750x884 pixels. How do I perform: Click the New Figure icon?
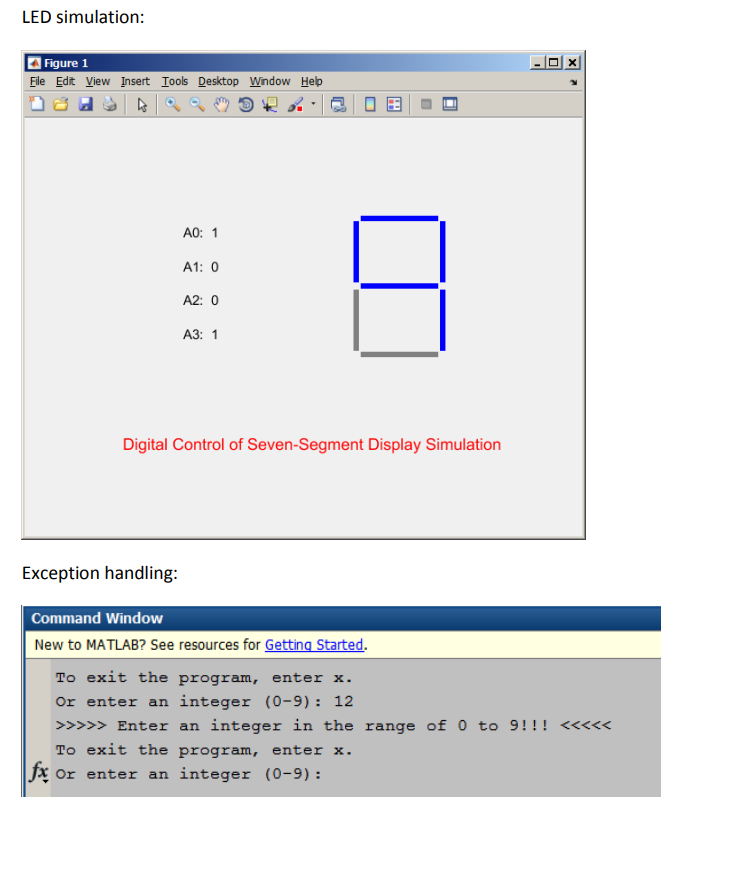tap(37, 104)
